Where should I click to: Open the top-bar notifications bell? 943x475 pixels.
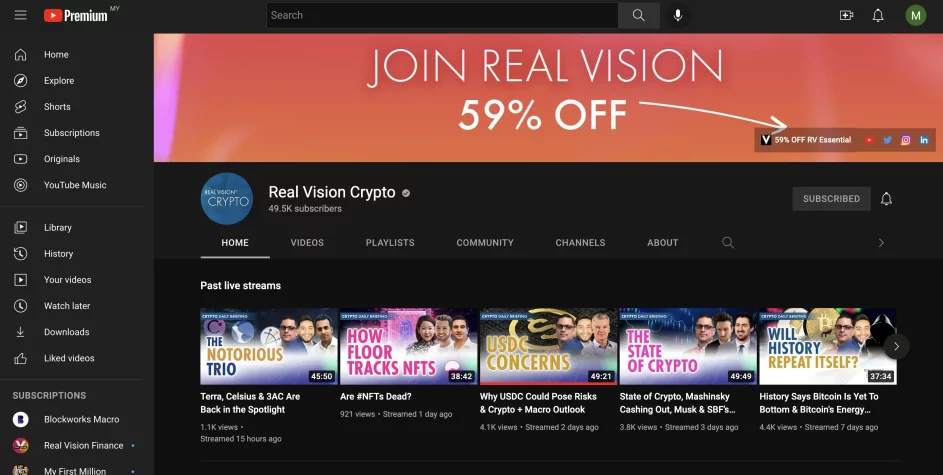[878, 15]
